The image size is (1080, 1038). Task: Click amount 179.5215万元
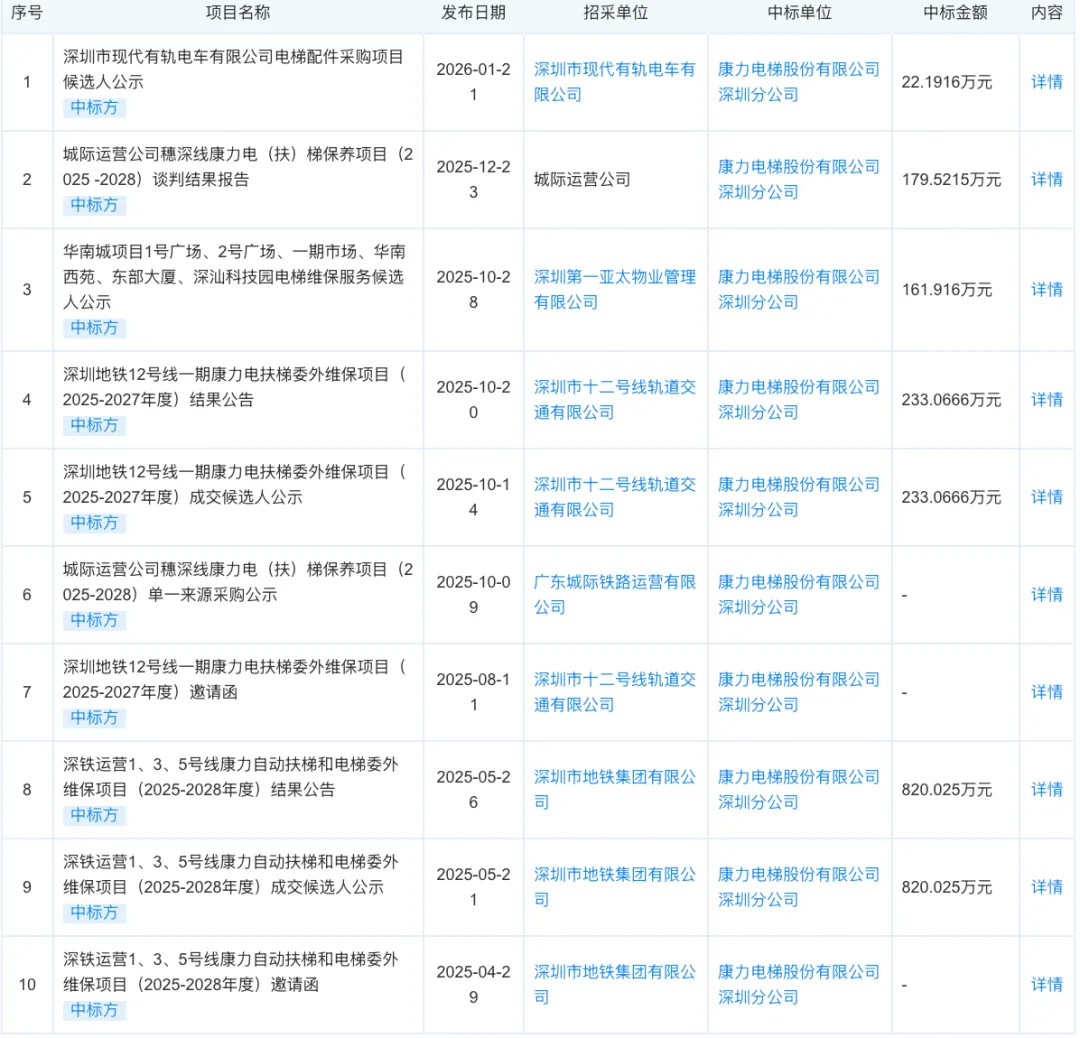click(x=951, y=180)
